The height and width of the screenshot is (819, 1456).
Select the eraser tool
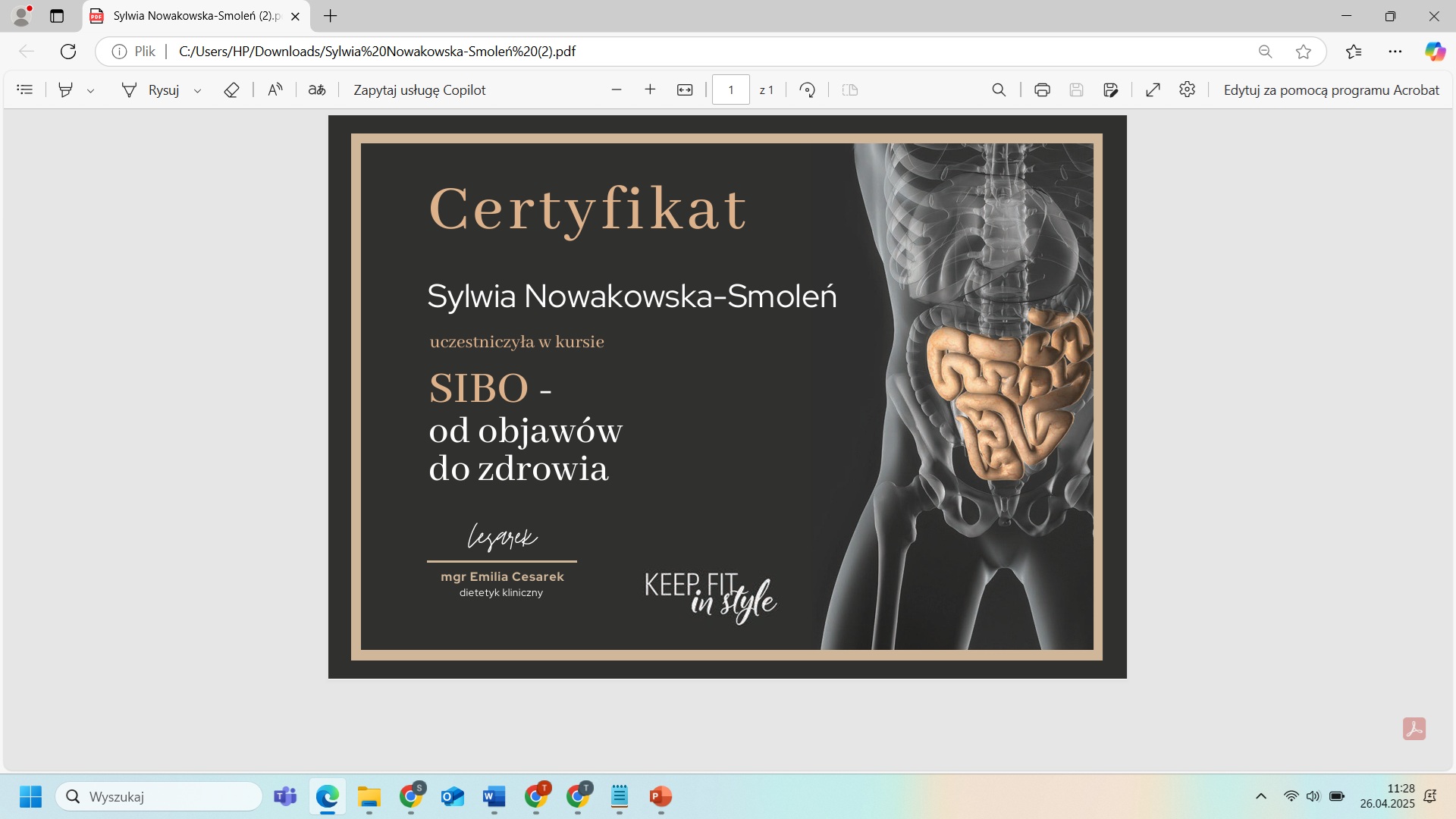(x=231, y=89)
